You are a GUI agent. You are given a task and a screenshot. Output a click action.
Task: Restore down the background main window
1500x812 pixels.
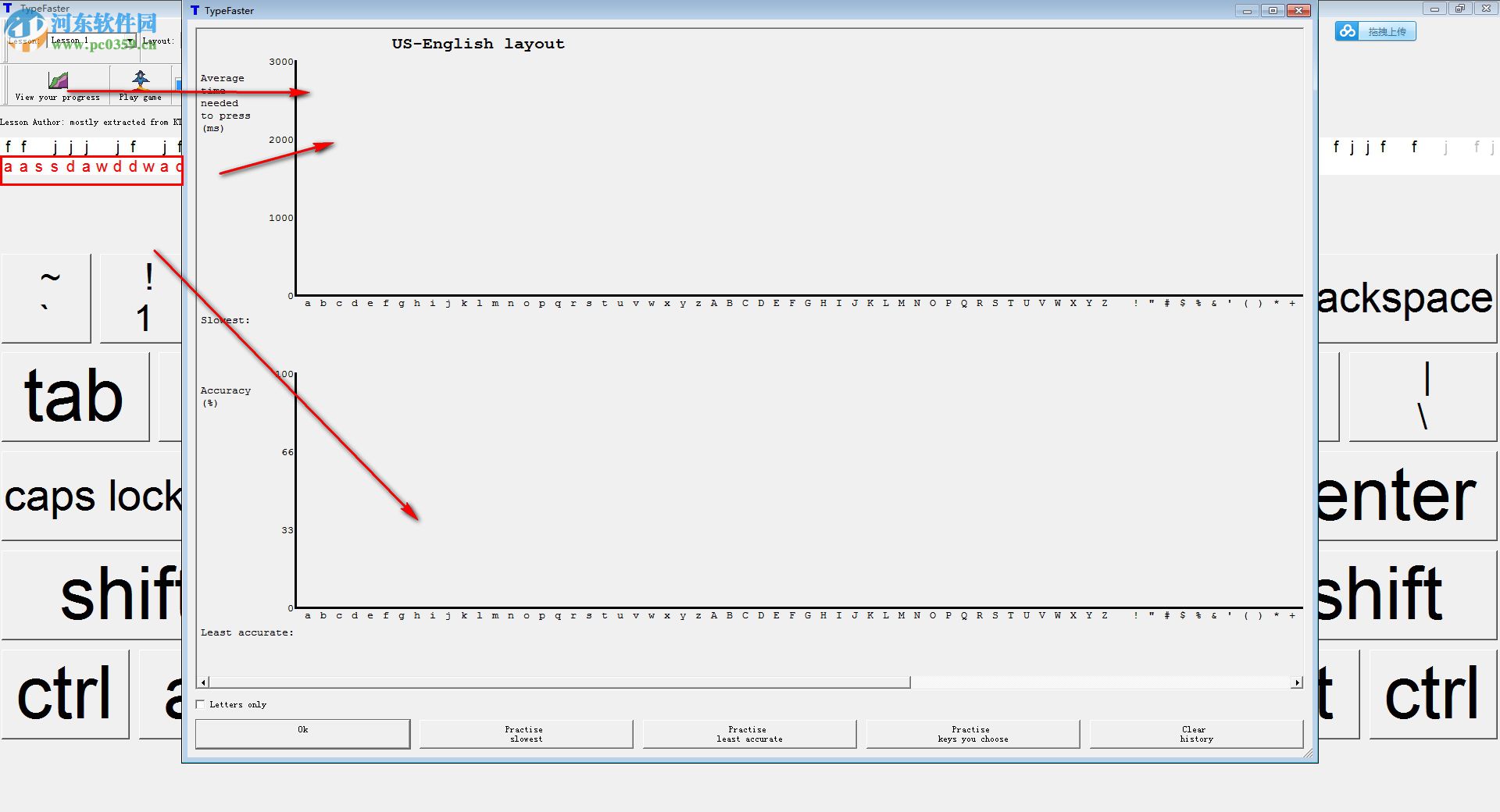pos(1460,9)
